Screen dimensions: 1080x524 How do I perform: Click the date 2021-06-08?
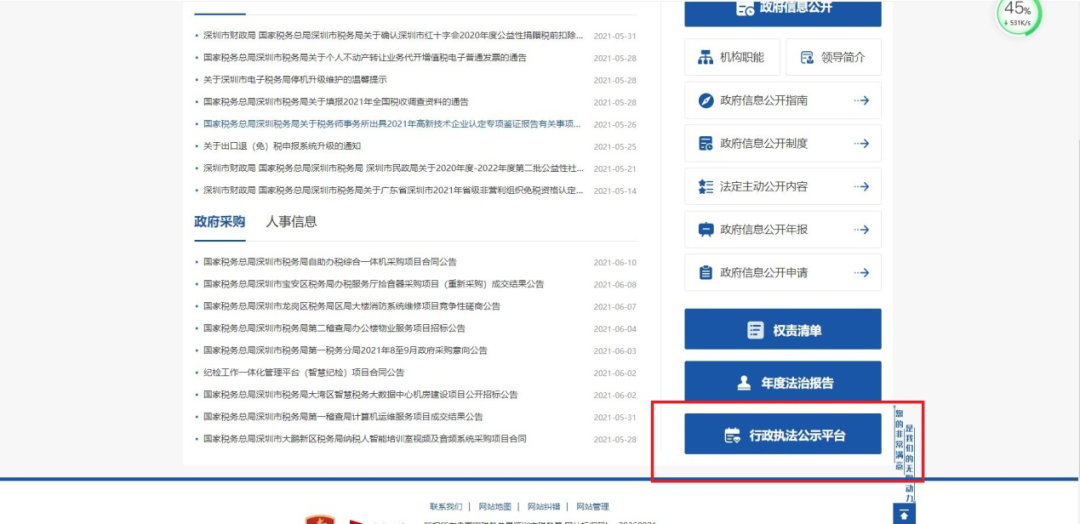(x=615, y=284)
